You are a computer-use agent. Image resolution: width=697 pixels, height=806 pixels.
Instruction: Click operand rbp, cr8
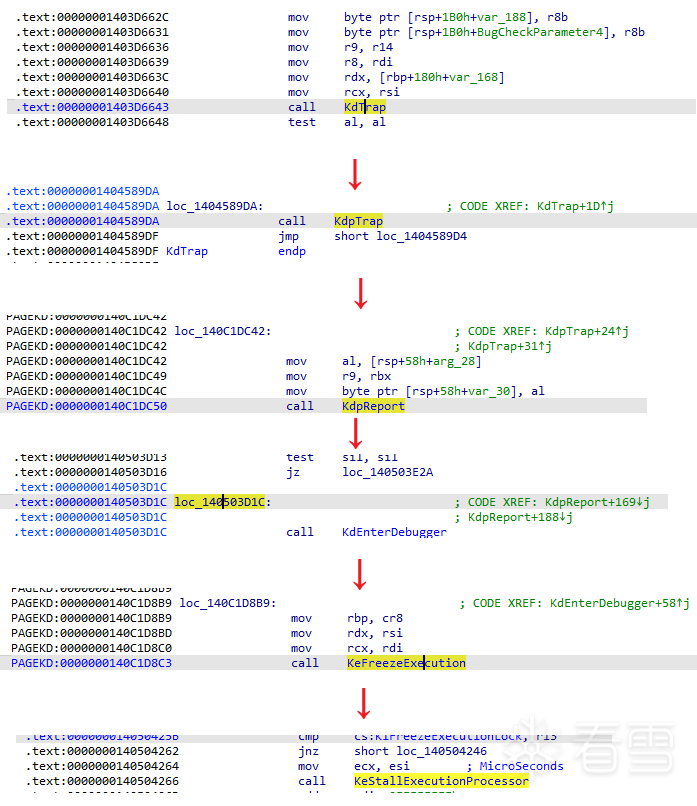pos(375,618)
